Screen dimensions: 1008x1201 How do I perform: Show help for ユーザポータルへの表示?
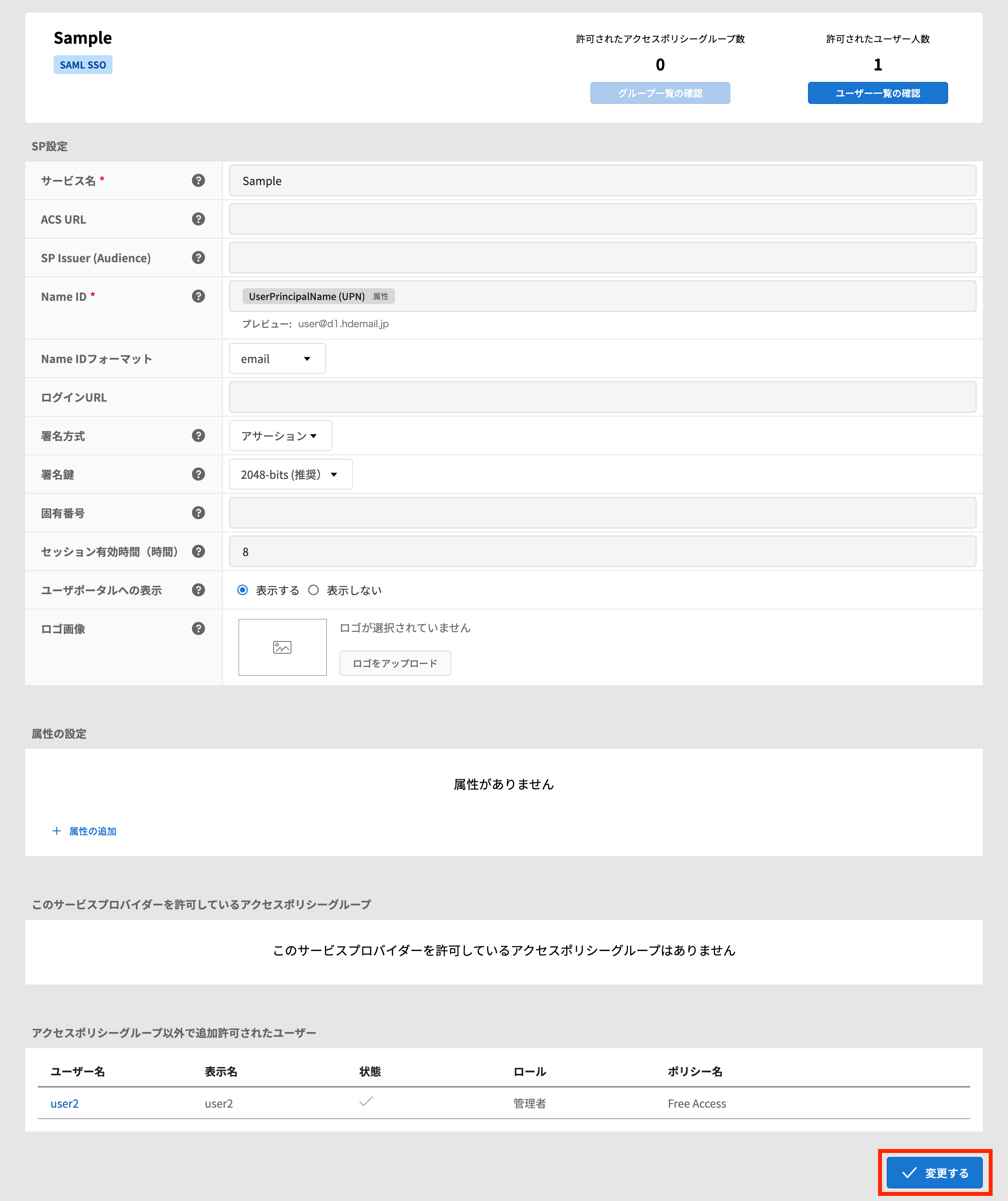coord(198,590)
